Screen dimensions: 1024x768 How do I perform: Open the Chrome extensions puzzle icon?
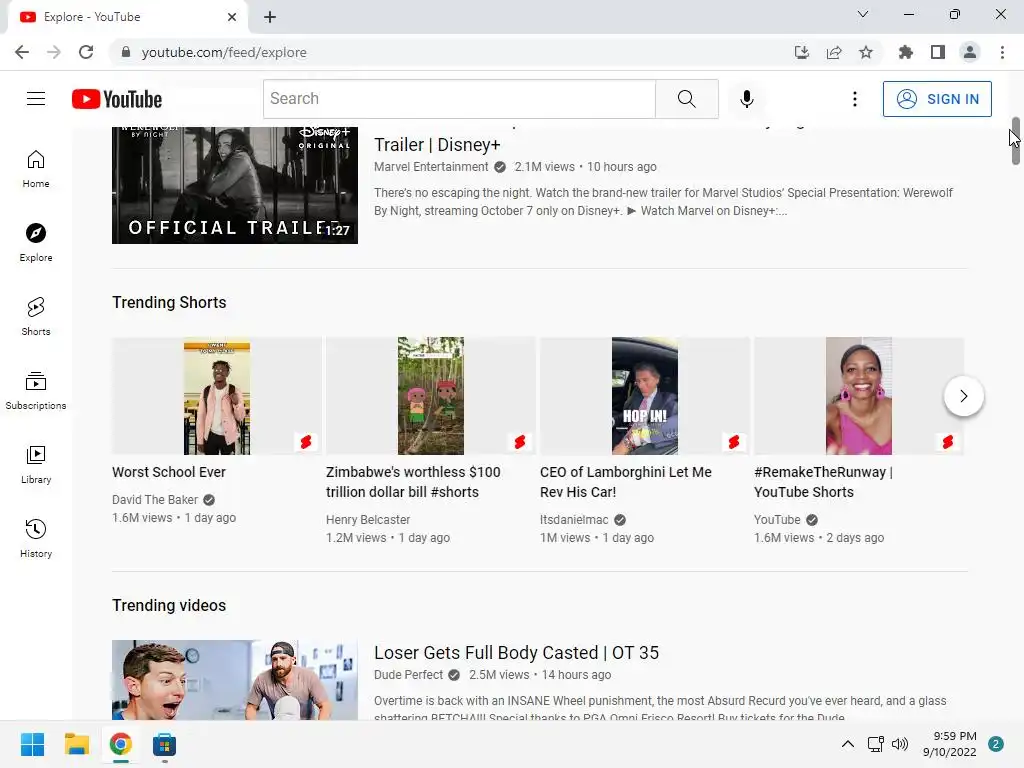tap(906, 52)
